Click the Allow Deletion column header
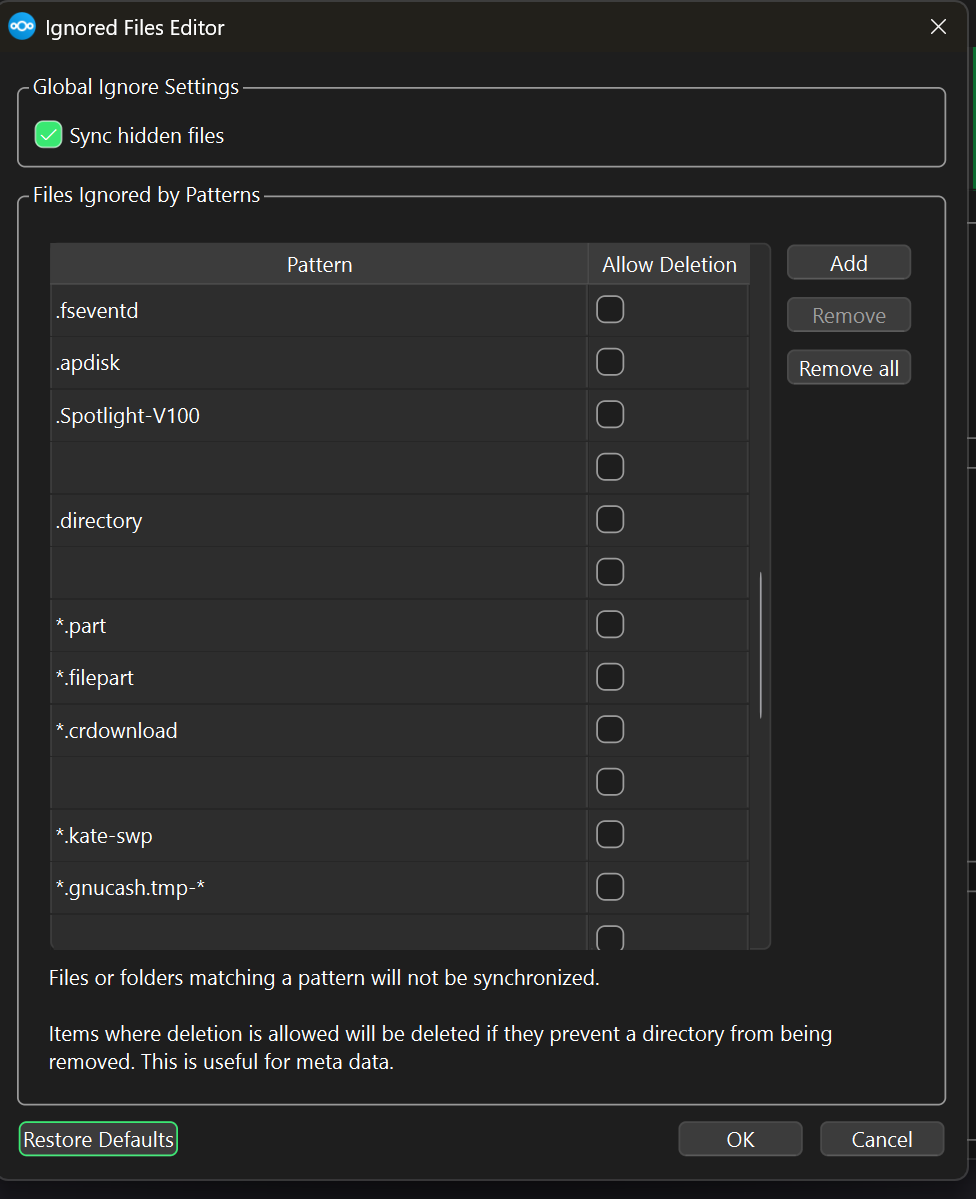The image size is (976, 1199). (x=668, y=265)
